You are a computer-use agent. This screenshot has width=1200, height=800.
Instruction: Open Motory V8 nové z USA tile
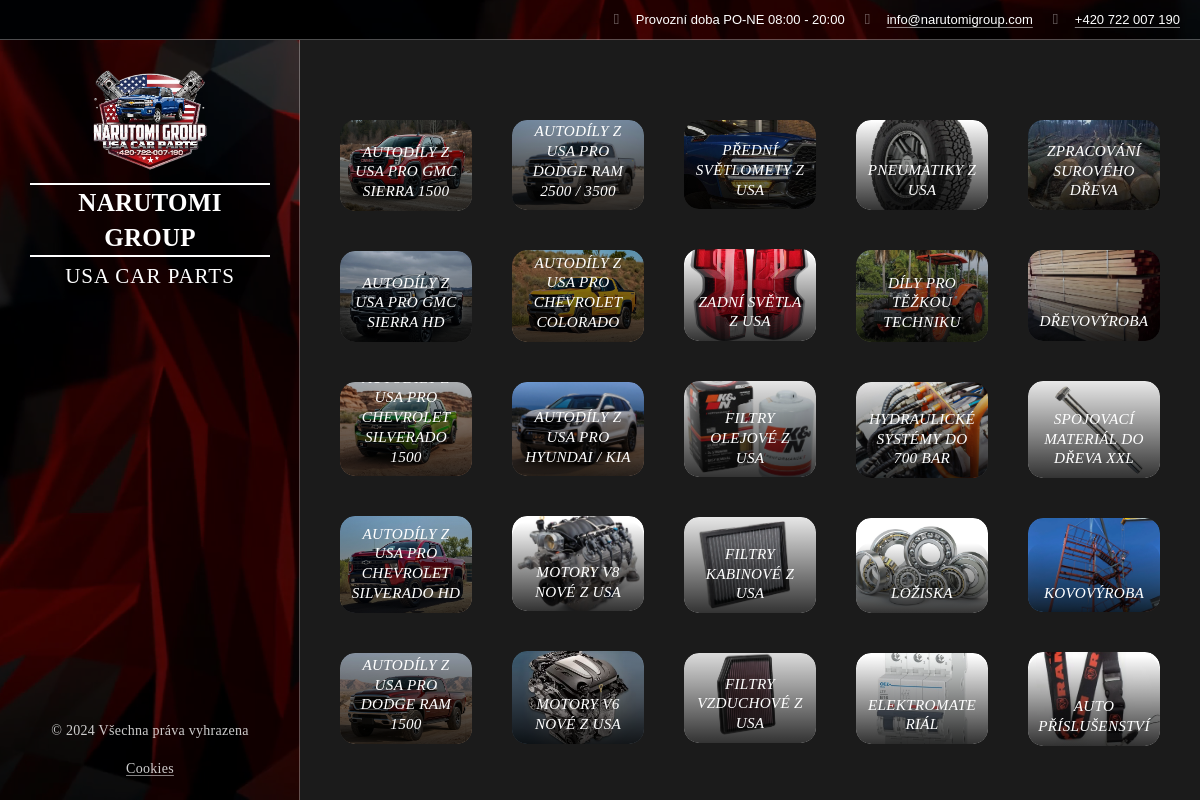click(578, 564)
